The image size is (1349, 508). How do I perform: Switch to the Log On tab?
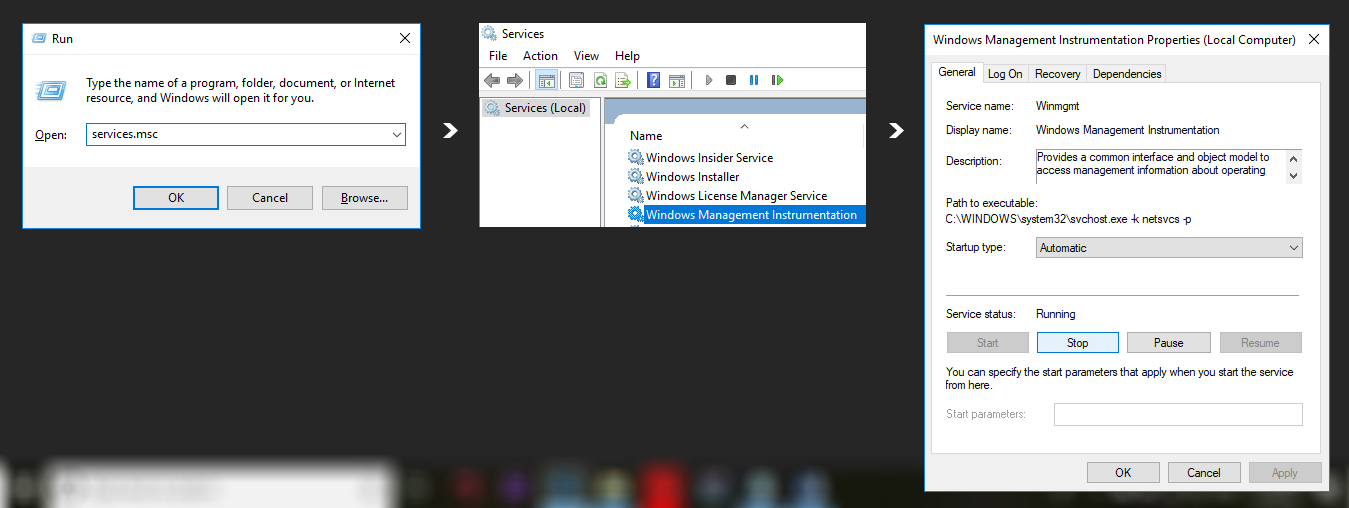(1005, 74)
